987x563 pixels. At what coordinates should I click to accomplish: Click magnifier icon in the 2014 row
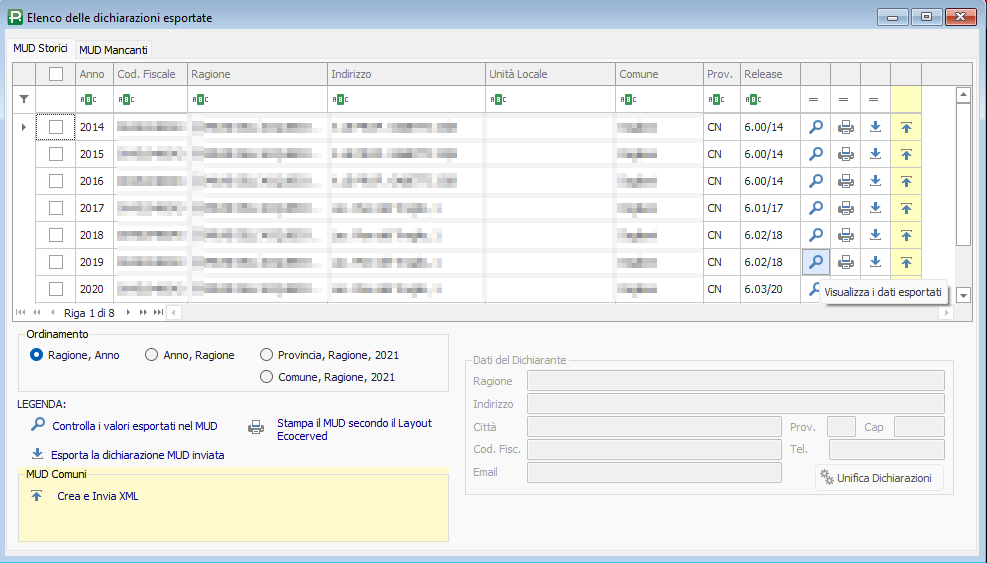(816, 127)
